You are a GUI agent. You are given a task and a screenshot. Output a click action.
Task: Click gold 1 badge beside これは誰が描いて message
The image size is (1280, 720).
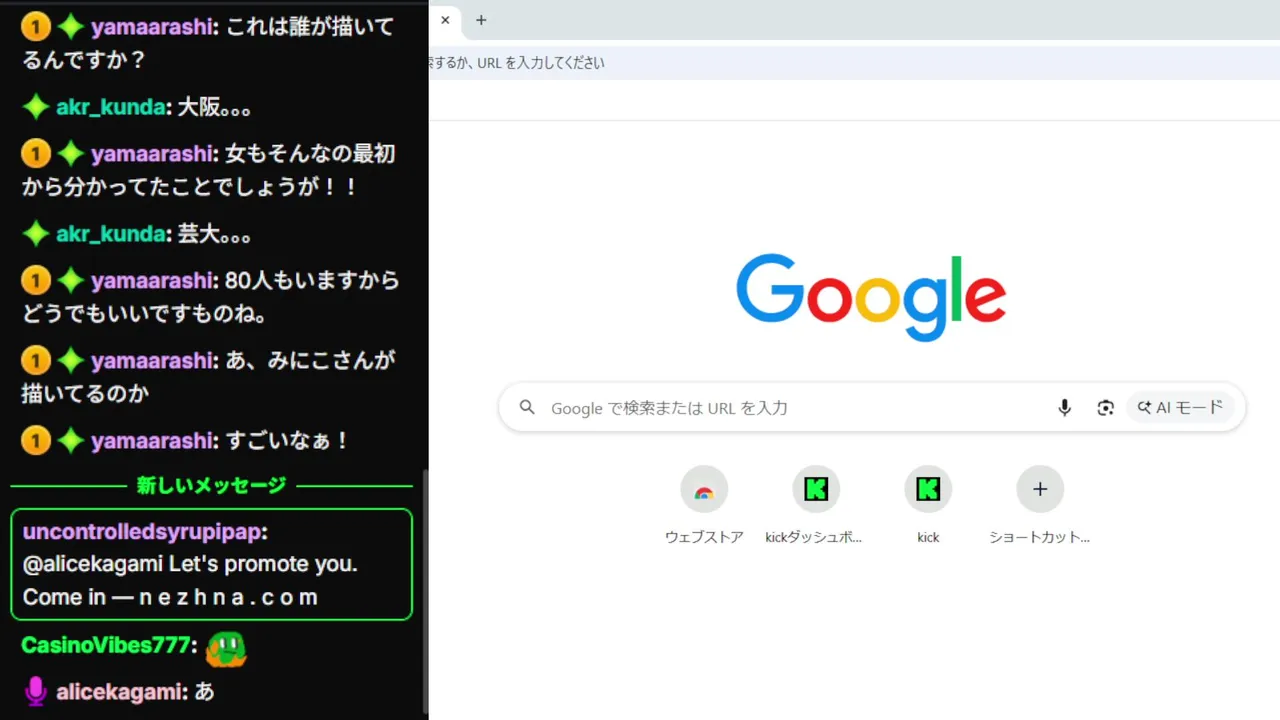pos(35,27)
